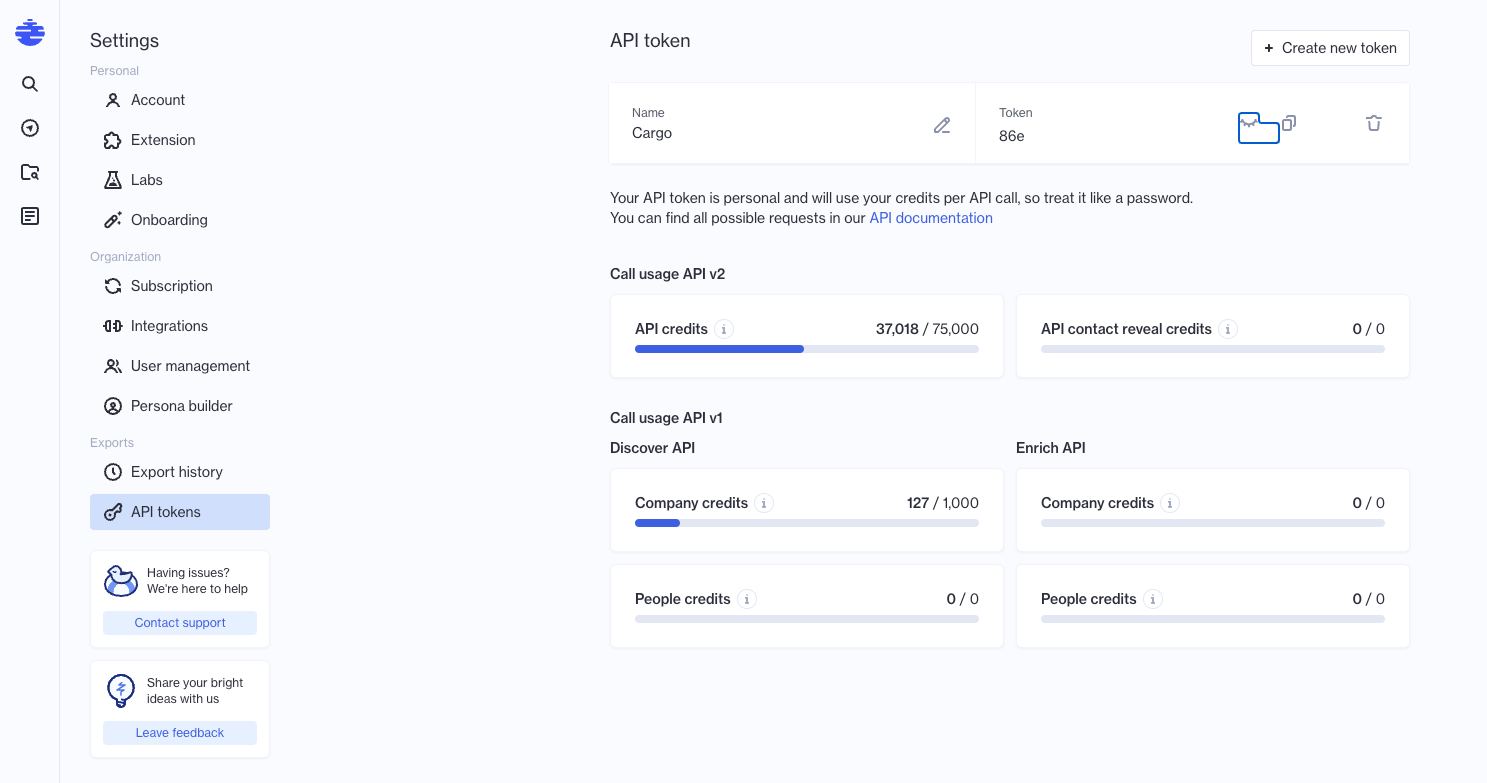Click Contact support button
This screenshot has width=1487, height=783.
click(180, 623)
